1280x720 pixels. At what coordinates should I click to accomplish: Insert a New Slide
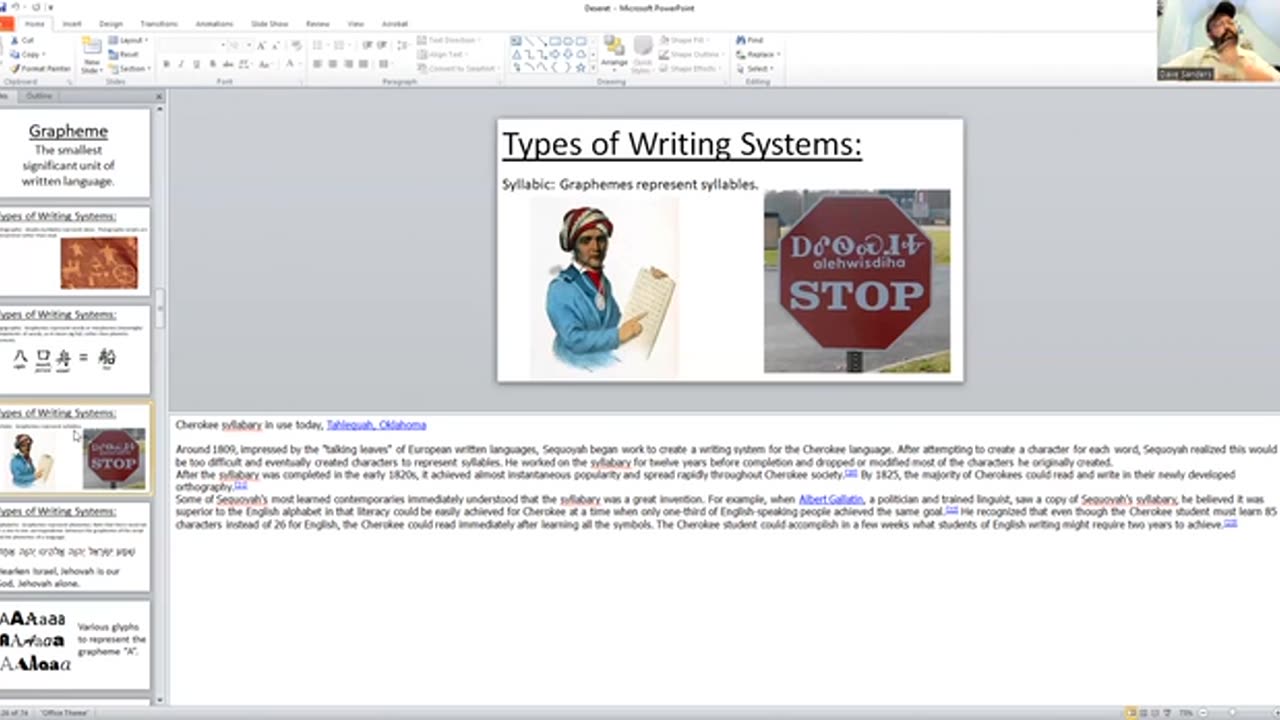click(91, 56)
